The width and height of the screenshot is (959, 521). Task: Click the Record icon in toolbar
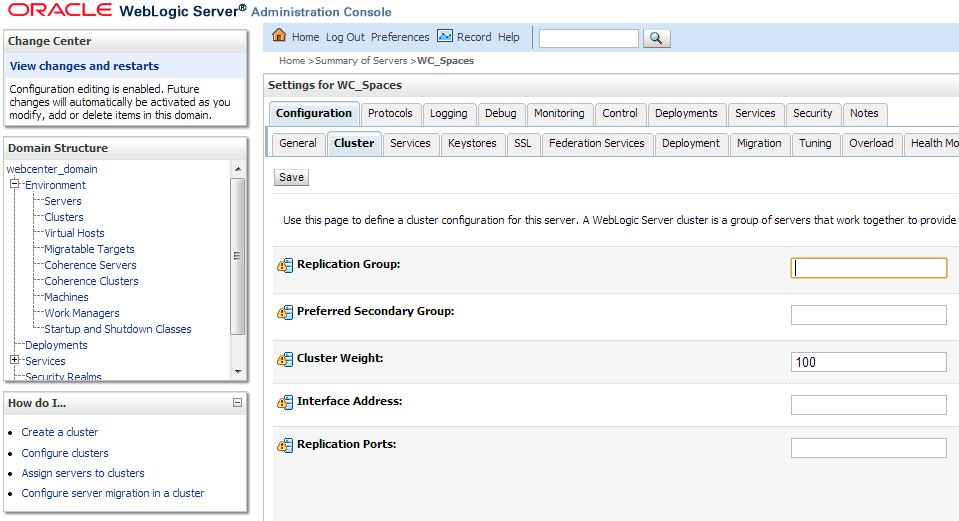pos(445,36)
